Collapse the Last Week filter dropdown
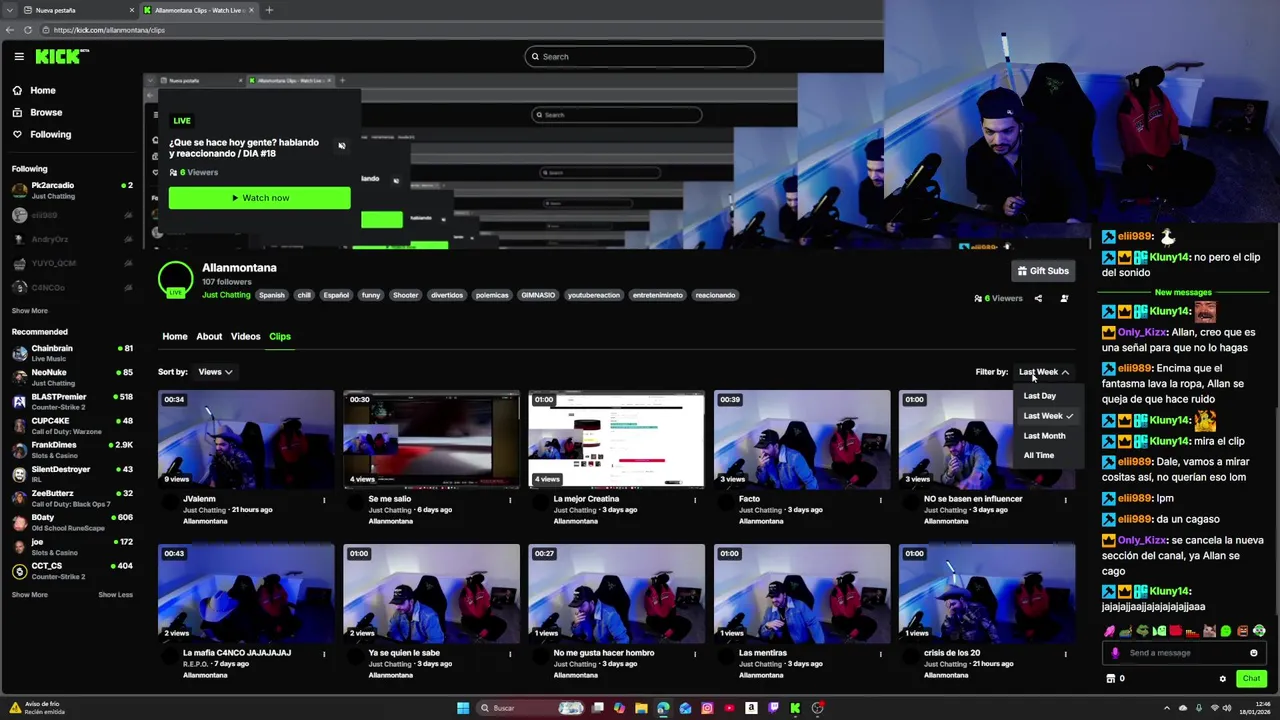This screenshot has height=720, width=1280. [x=1044, y=372]
